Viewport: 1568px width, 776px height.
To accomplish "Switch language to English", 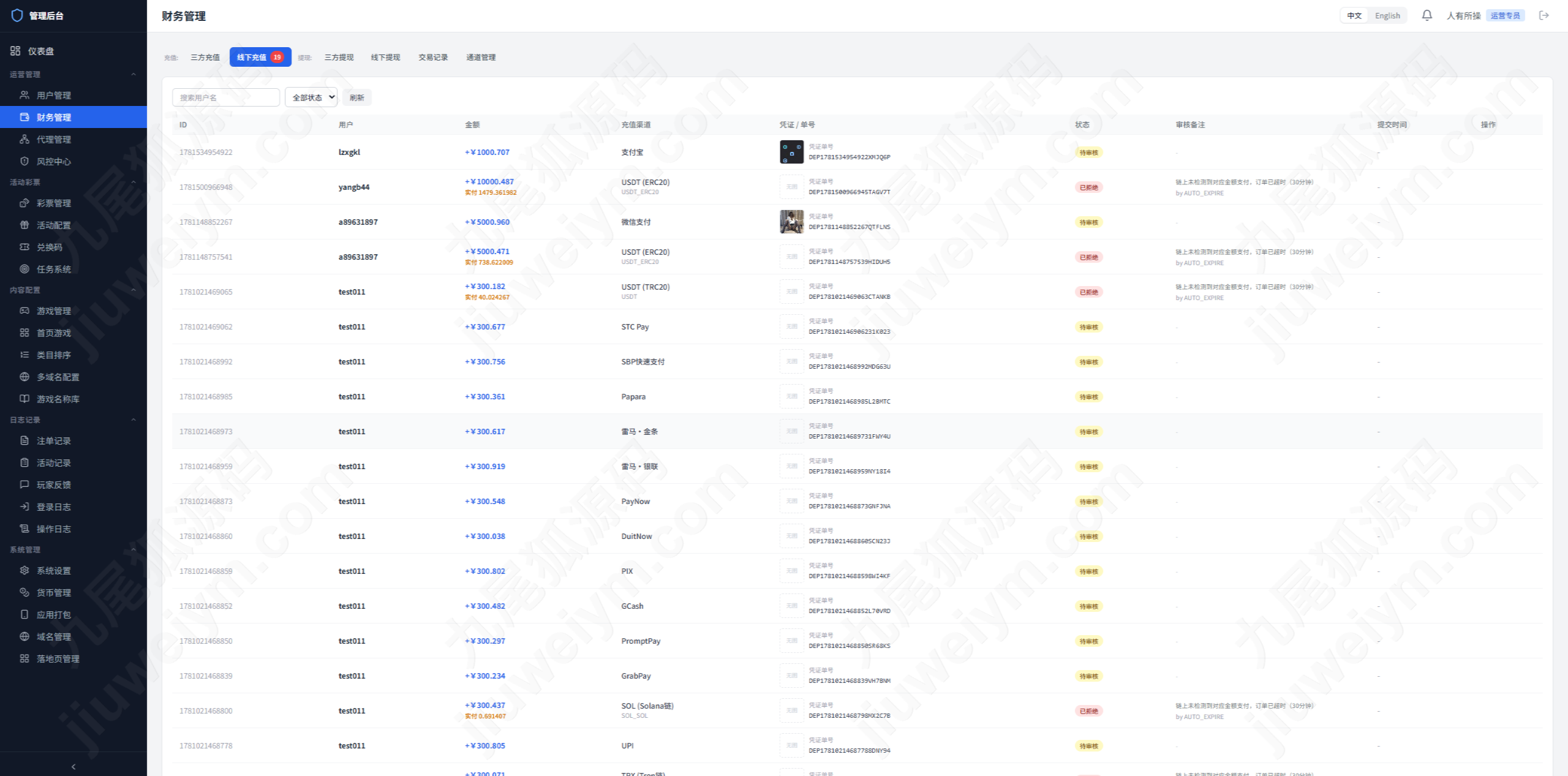I will (1387, 15).
